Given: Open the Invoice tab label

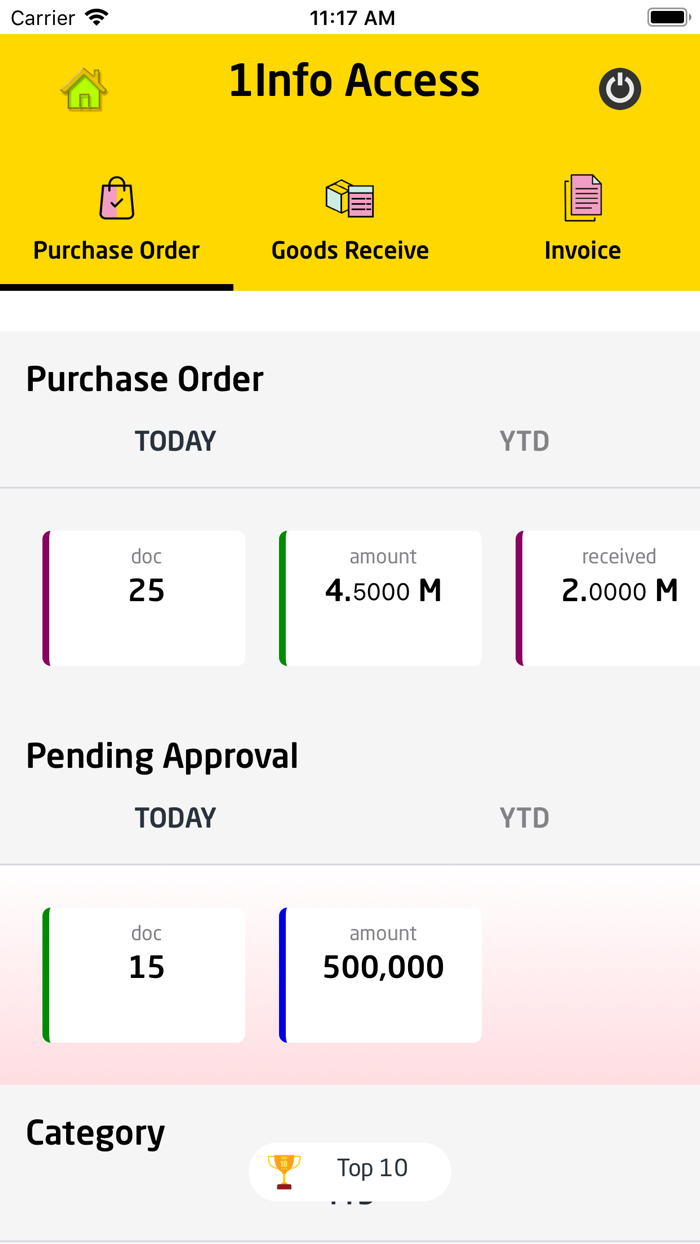Looking at the screenshot, I should click(x=583, y=250).
